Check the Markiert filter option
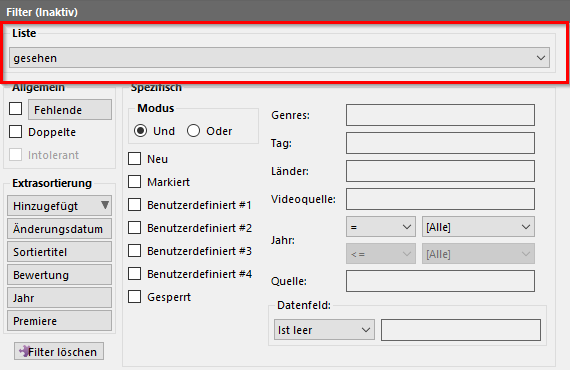Image resolution: width=570 pixels, height=370 pixels. coord(135,181)
